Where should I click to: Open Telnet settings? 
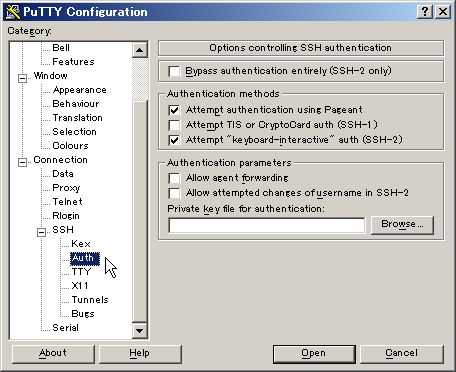tap(67, 202)
